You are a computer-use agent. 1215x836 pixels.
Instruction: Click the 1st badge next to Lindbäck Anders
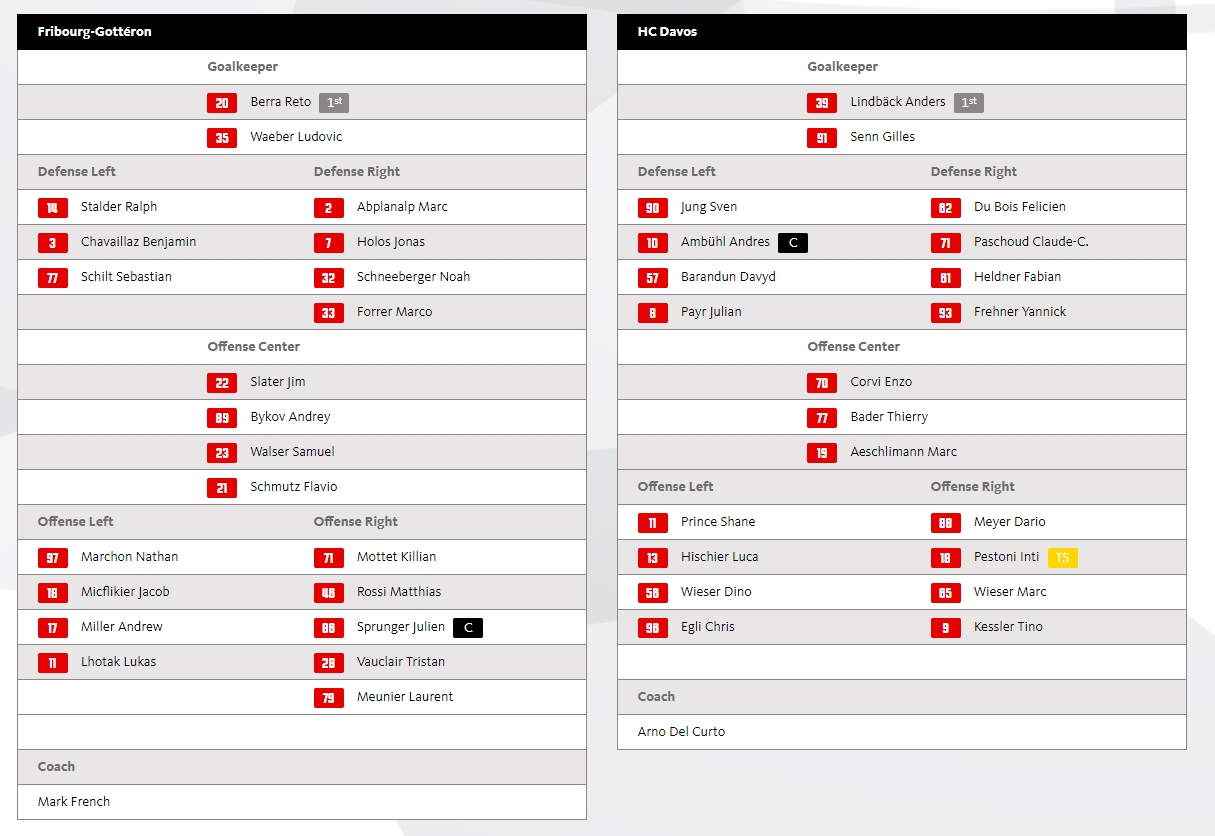tap(968, 102)
